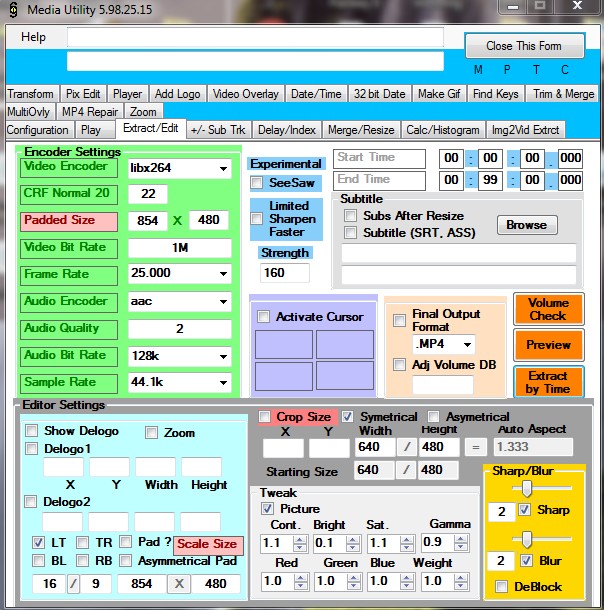The width and height of the screenshot is (604, 610).
Task: Adjust the Sharp slider handle
Action: tap(527, 488)
